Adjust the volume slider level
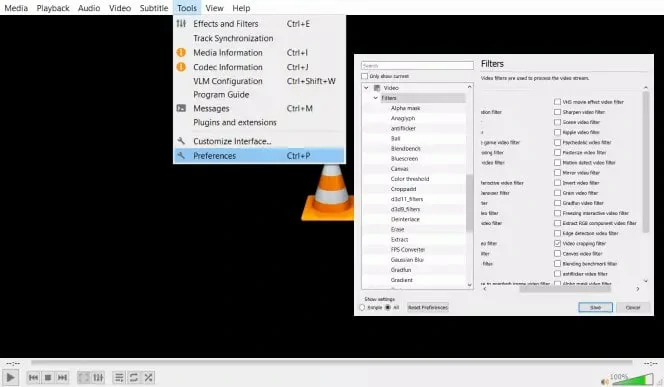Screen dimensions: 664x387 [633, 379]
